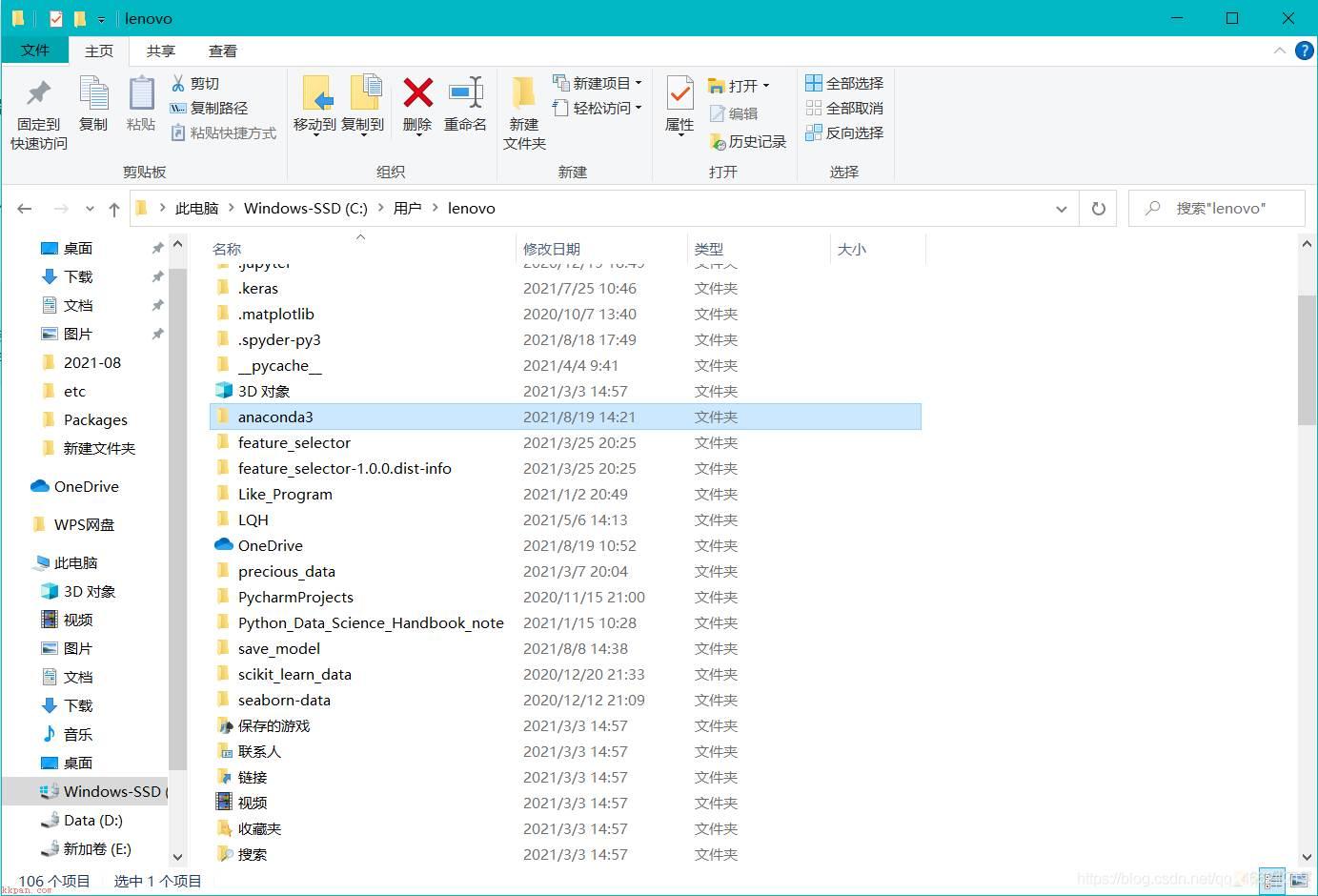Click Select All (全部选择)
Image resolution: width=1318 pixels, height=896 pixels.
click(844, 83)
